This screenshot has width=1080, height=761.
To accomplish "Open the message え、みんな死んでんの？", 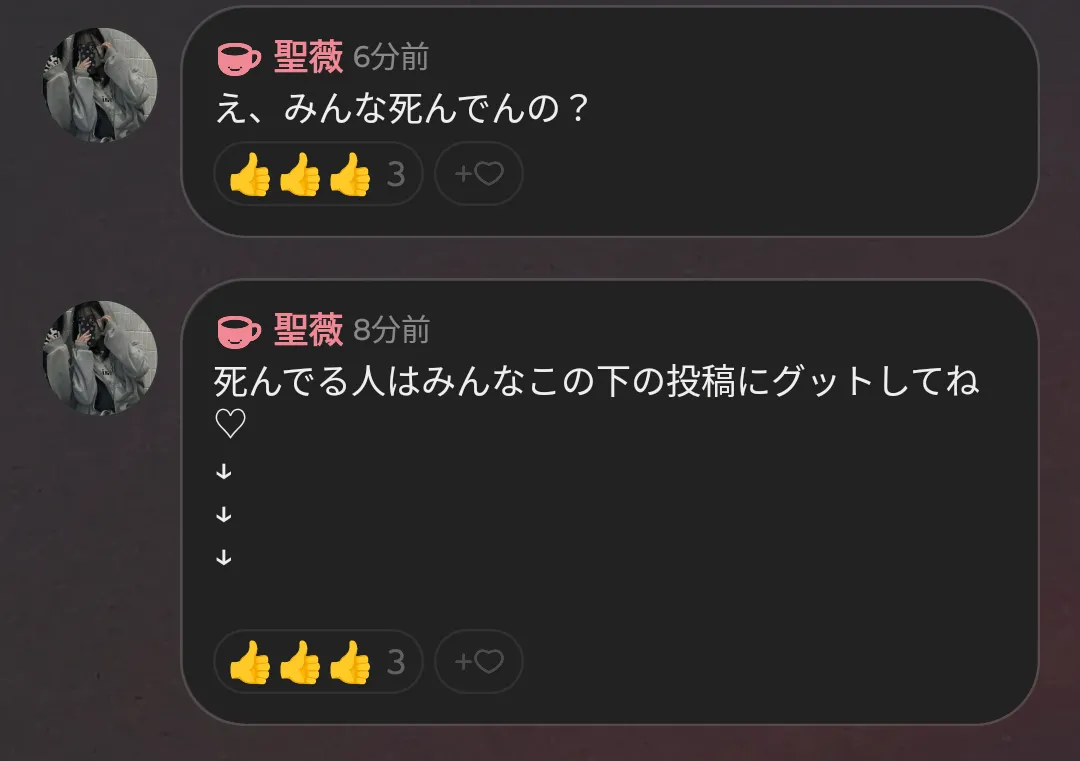I will (x=402, y=110).
